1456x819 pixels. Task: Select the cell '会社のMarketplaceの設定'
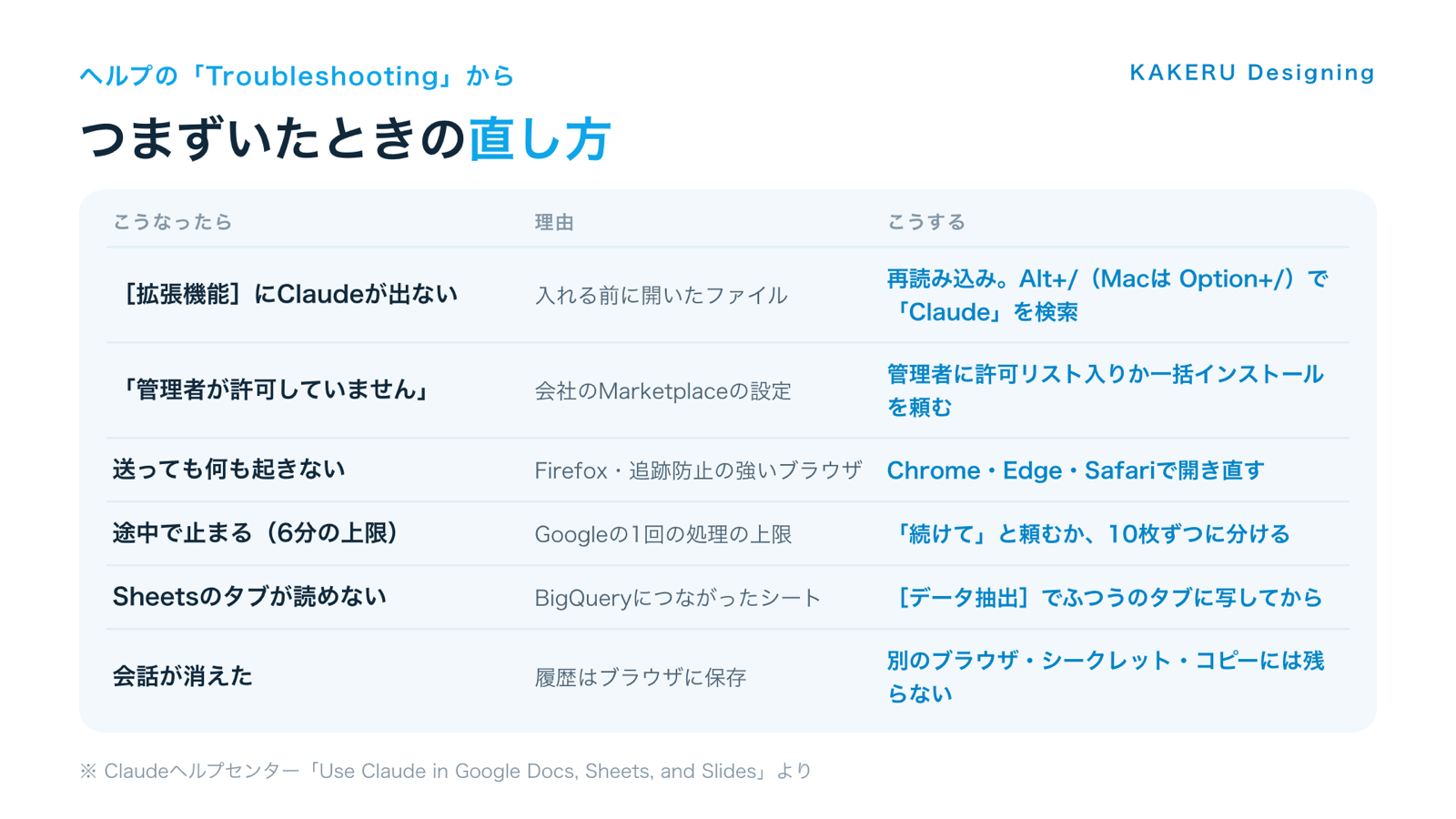[x=662, y=390]
